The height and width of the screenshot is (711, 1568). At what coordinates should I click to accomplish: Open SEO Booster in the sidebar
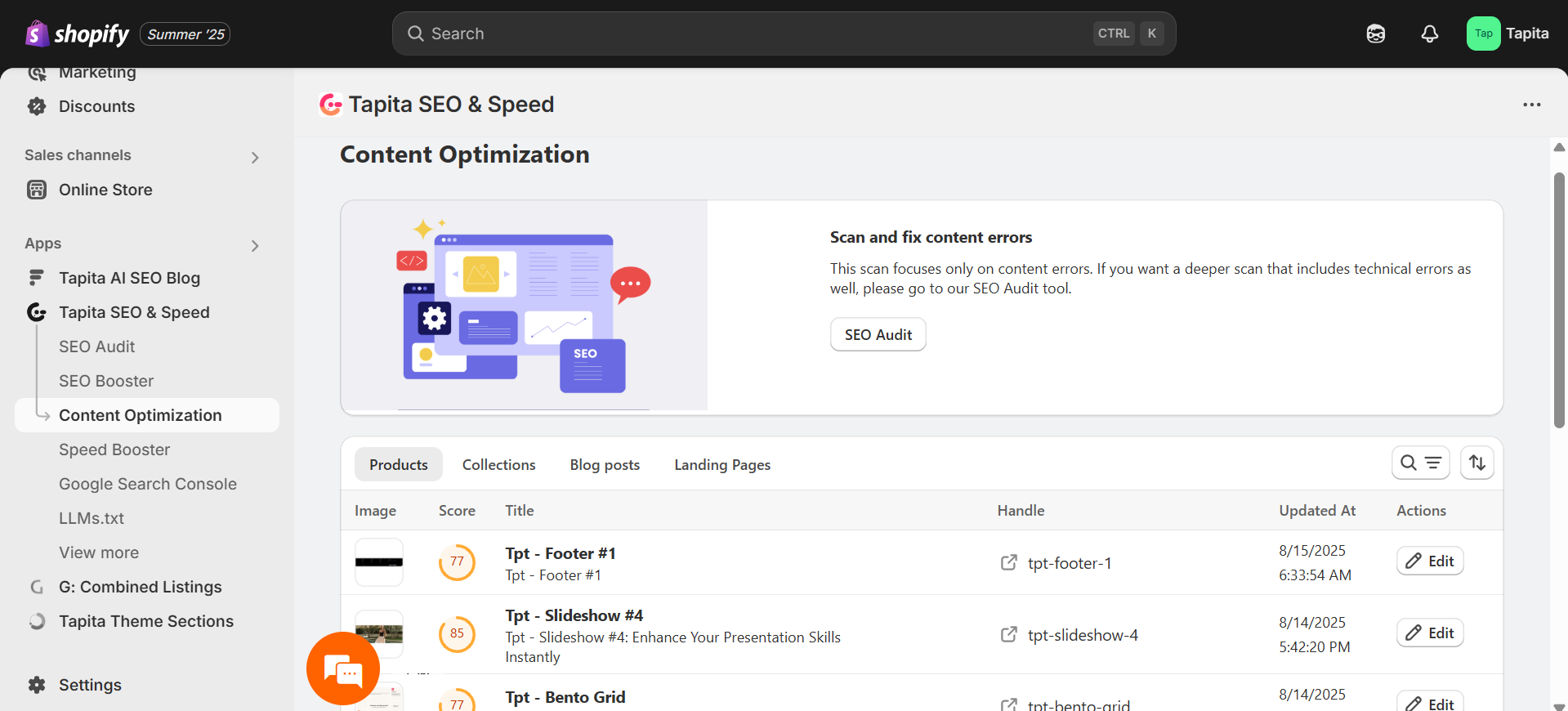(106, 381)
